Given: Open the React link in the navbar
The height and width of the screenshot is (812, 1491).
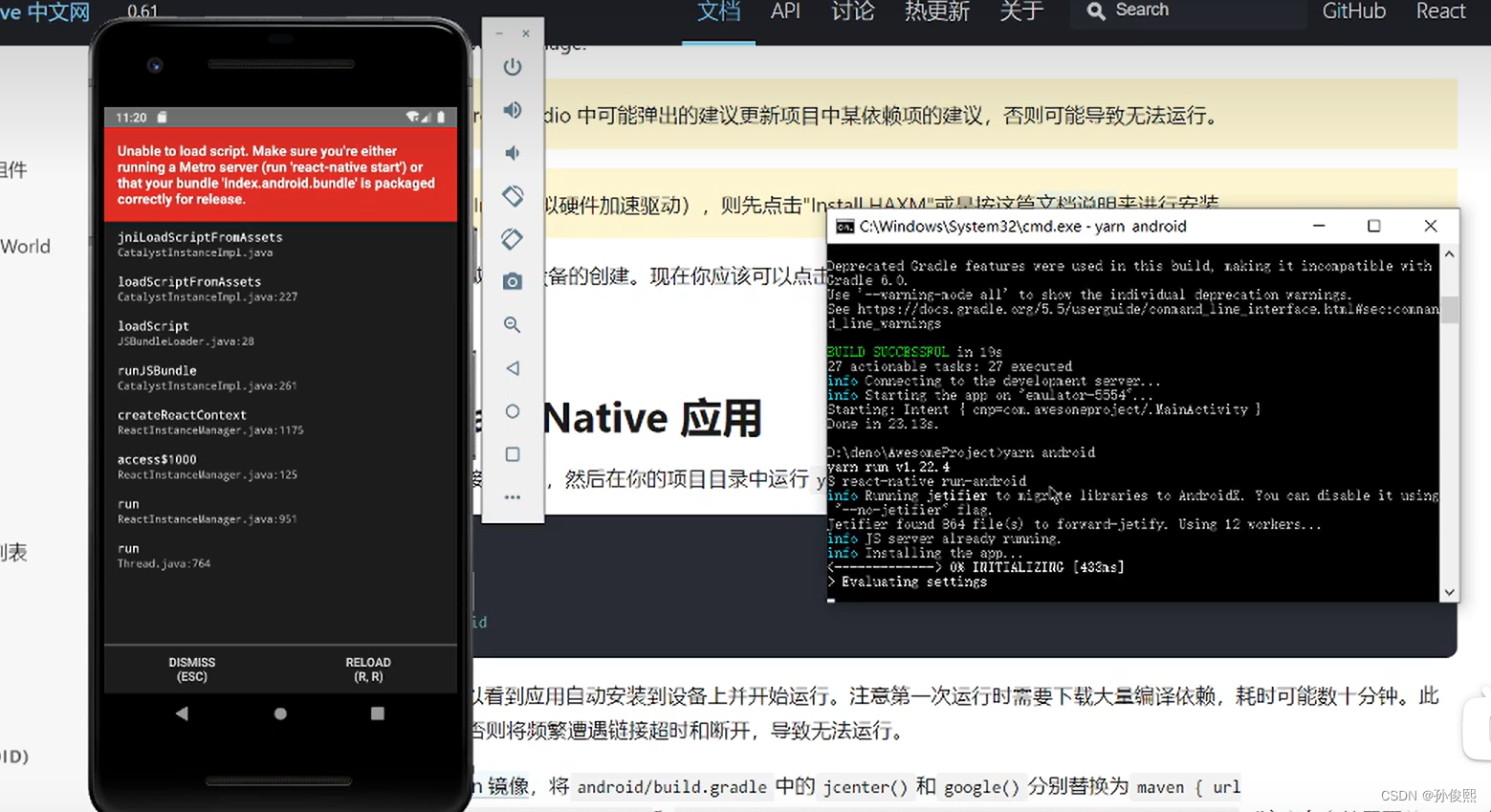Looking at the screenshot, I should (x=1440, y=11).
